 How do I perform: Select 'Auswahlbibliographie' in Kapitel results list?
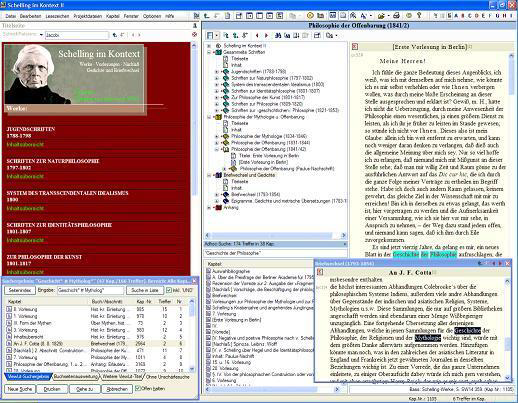(x=231, y=271)
